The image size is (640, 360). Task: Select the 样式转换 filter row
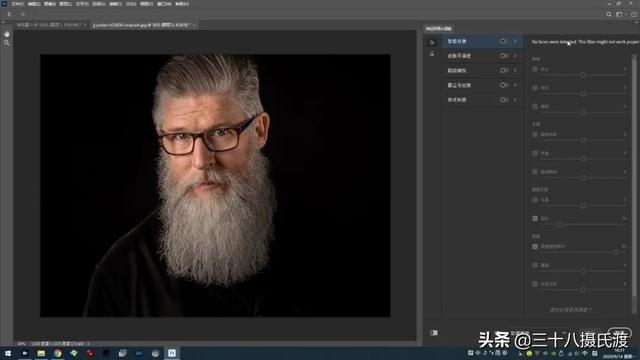(x=482, y=100)
